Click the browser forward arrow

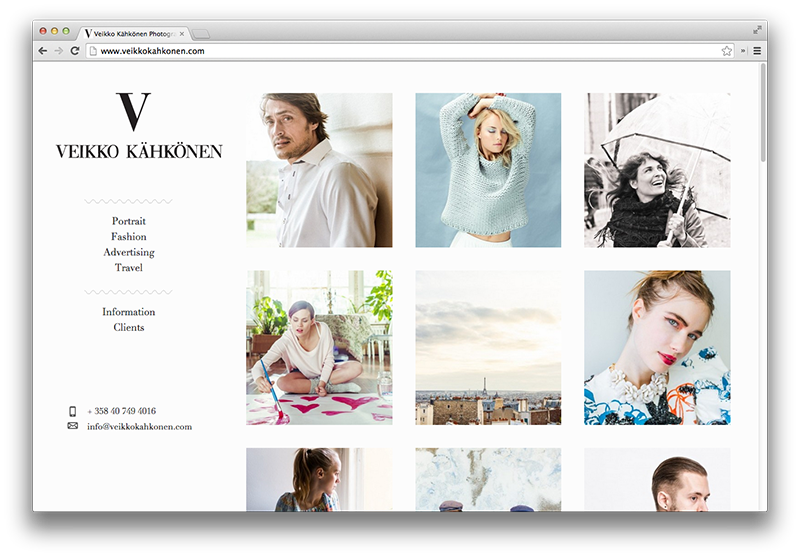57,51
